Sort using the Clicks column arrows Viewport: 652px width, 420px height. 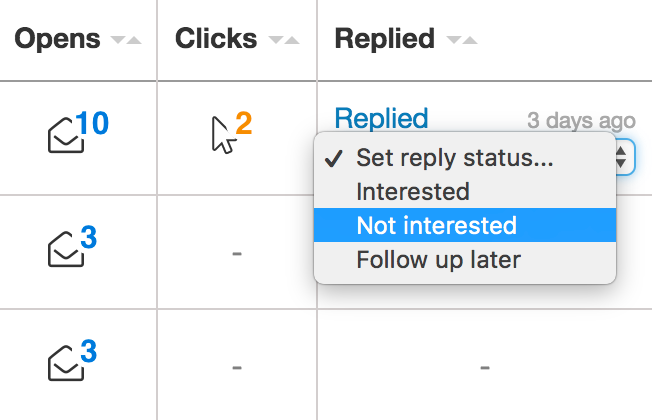(284, 40)
